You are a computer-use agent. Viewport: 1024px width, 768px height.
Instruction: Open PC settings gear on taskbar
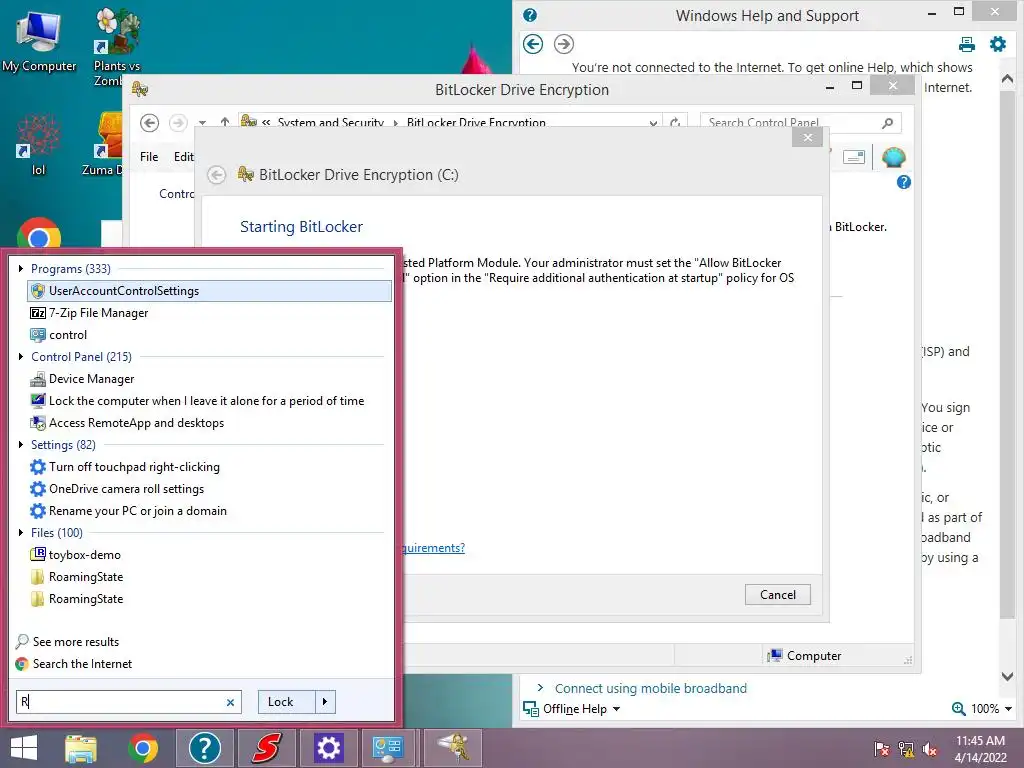tap(328, 748)
